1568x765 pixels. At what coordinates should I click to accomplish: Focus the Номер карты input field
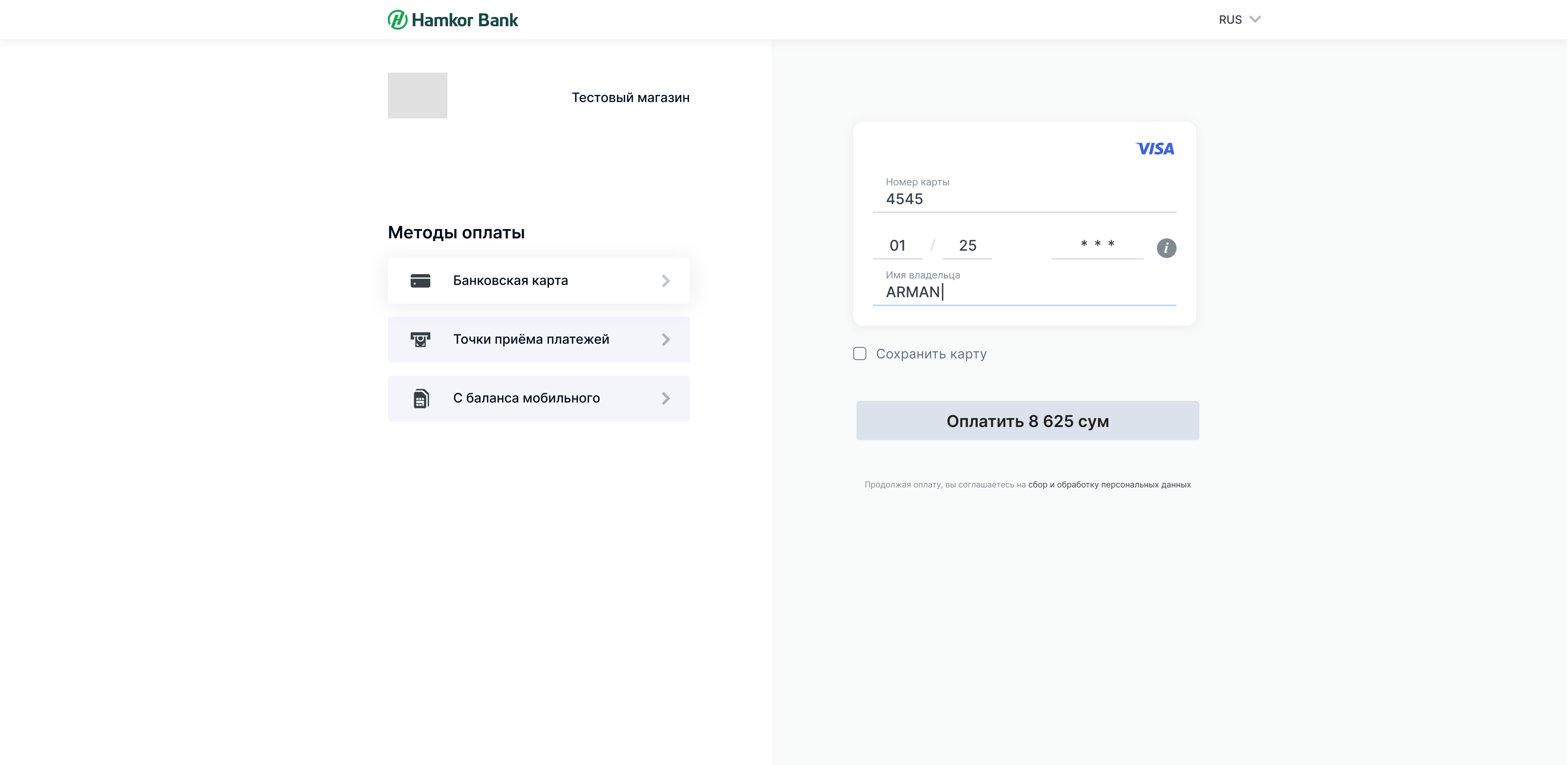pyautogui.click(x=1024, y=199)
